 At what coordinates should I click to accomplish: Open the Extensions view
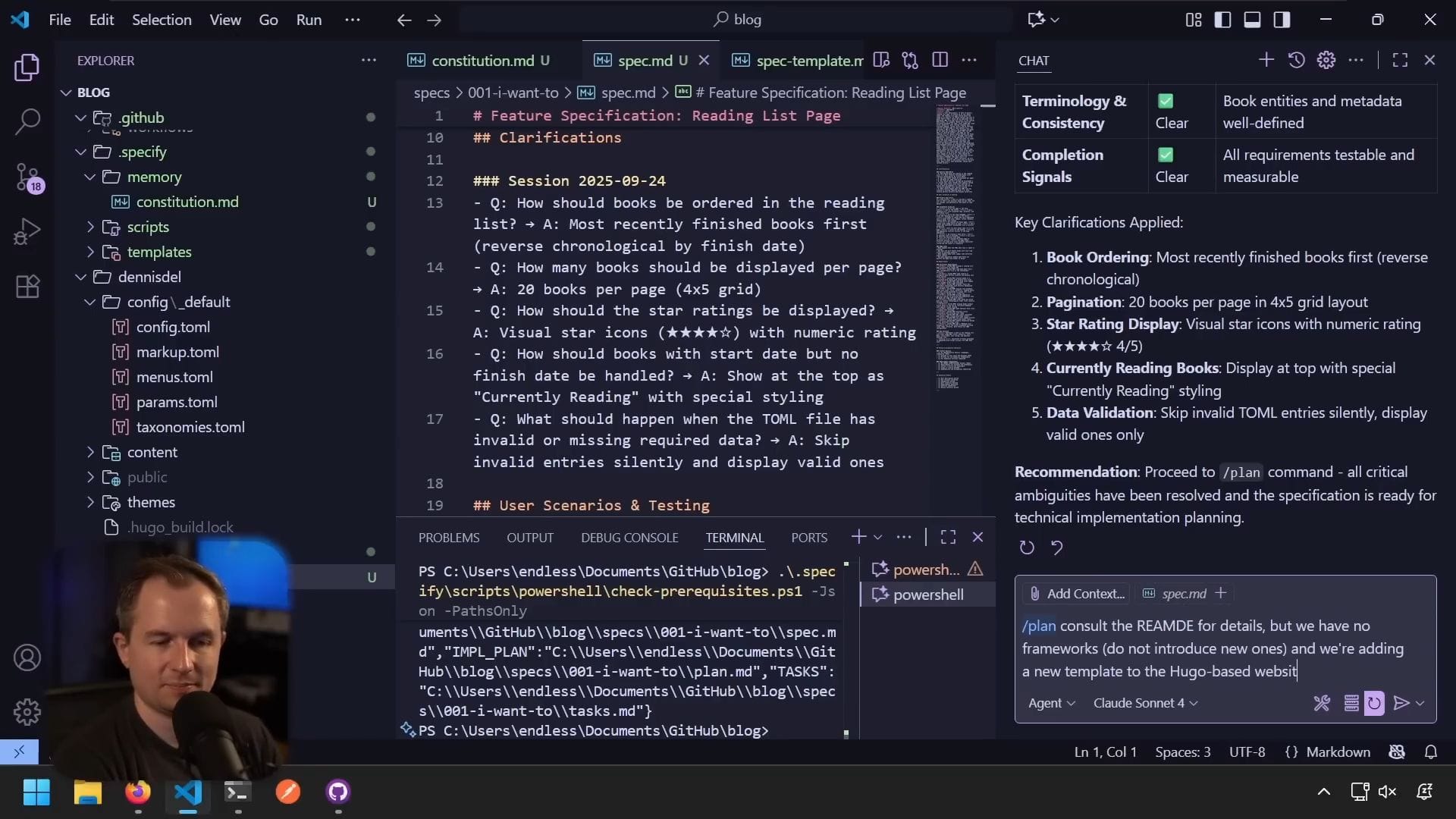(27, 287)
